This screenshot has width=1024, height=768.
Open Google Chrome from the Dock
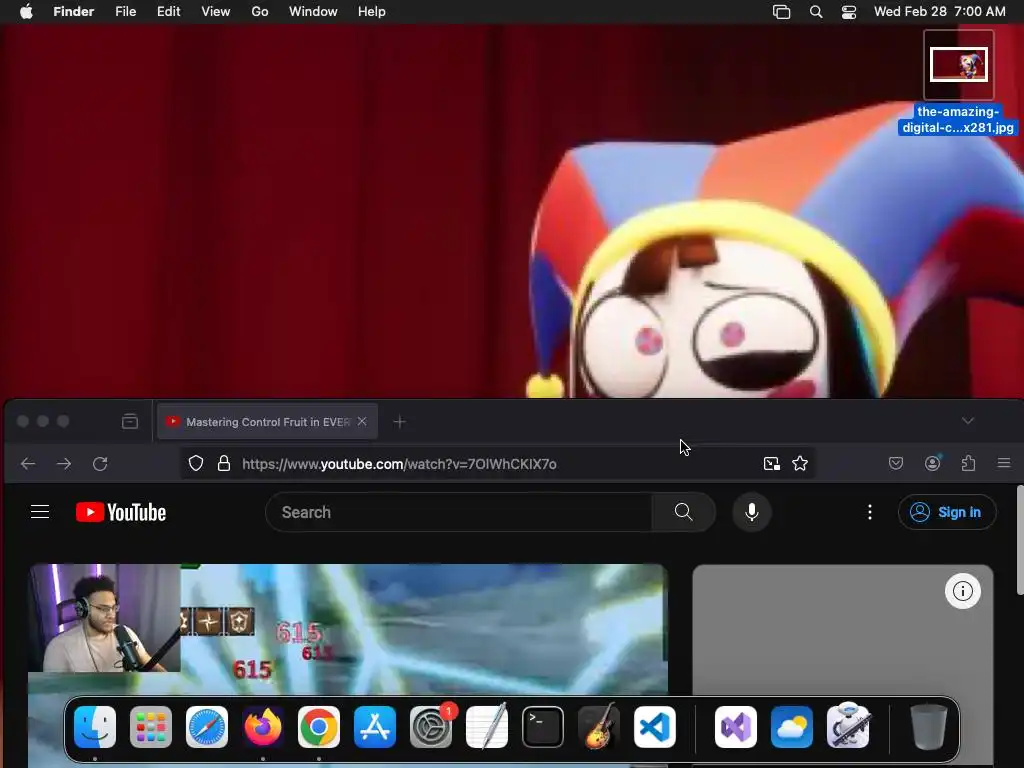(x=319, y=727)
